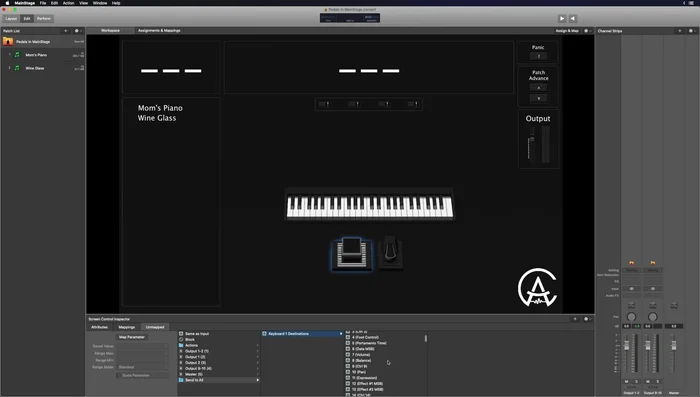Select the Pedals in MainStage concert folder icon
700x397 pixels.
[8, 42]
